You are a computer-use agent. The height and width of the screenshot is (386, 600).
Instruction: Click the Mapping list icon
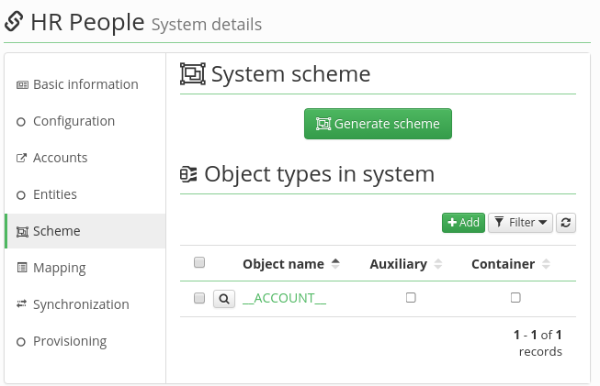tap(22, 267)
